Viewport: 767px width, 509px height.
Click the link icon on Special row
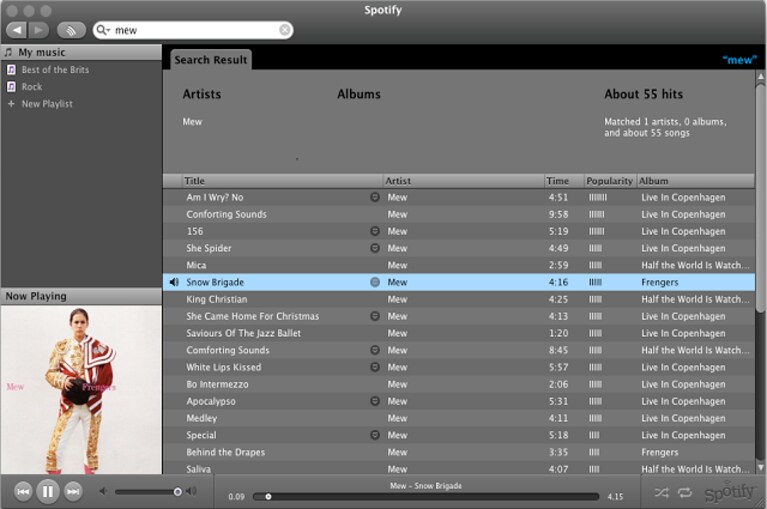tap(375, 435)
